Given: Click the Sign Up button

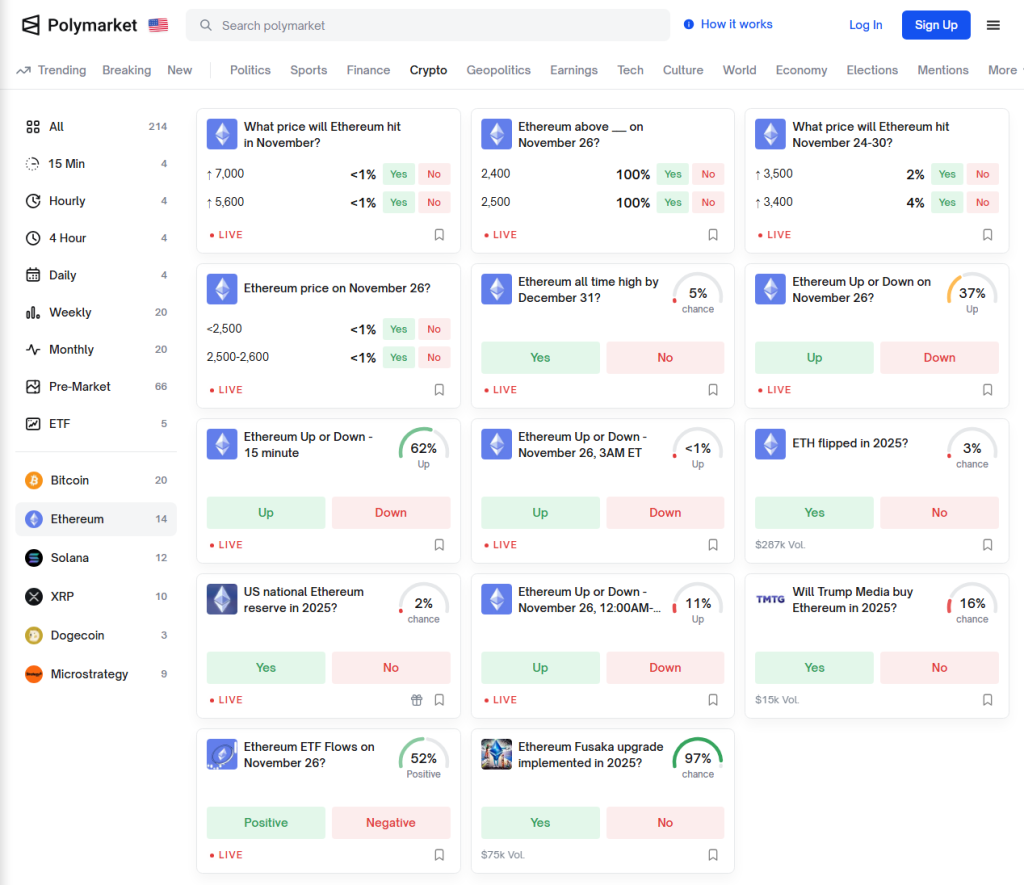Looking at the screenshot, I should [935, 25].
